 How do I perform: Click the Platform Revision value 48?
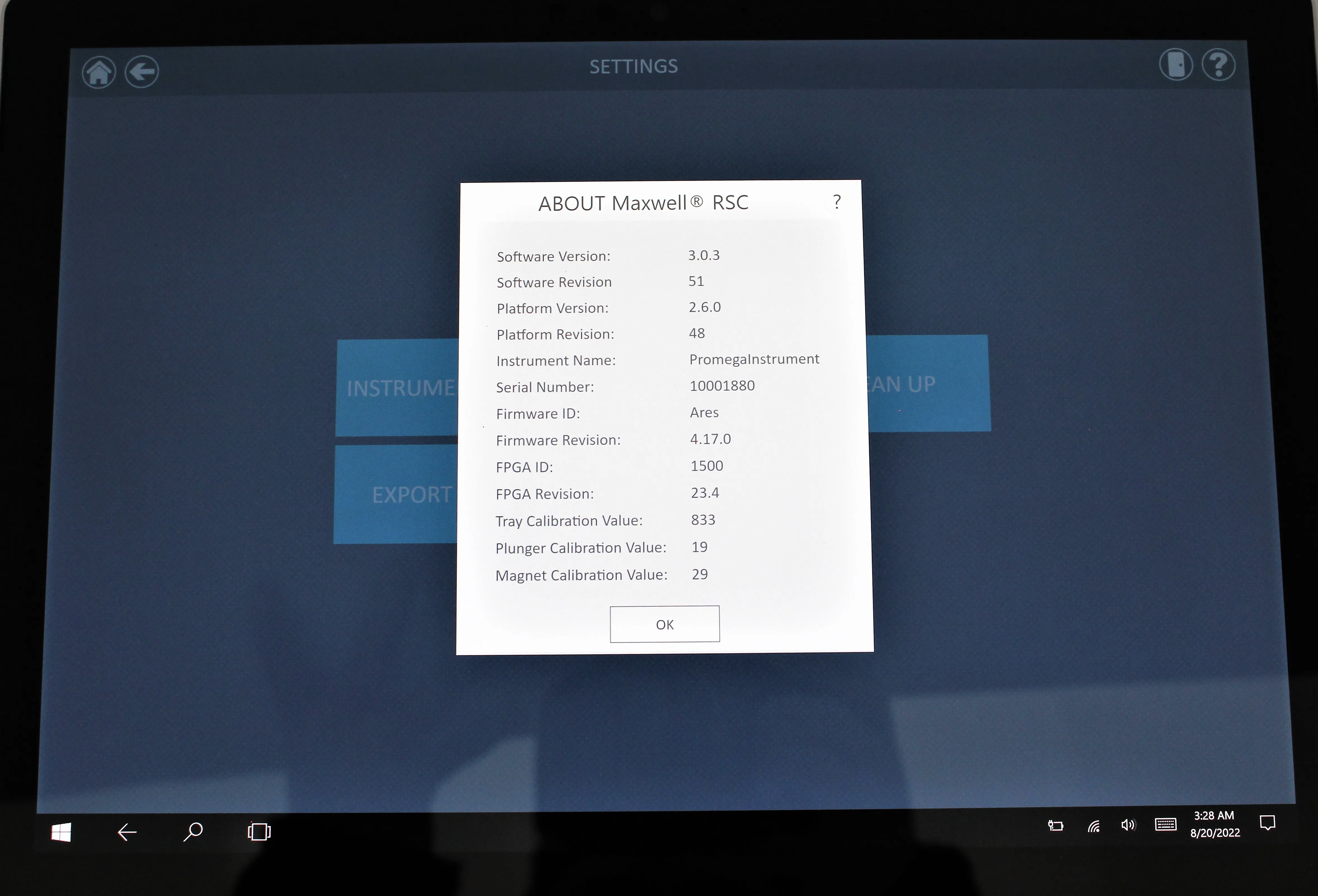pos(697,333)
